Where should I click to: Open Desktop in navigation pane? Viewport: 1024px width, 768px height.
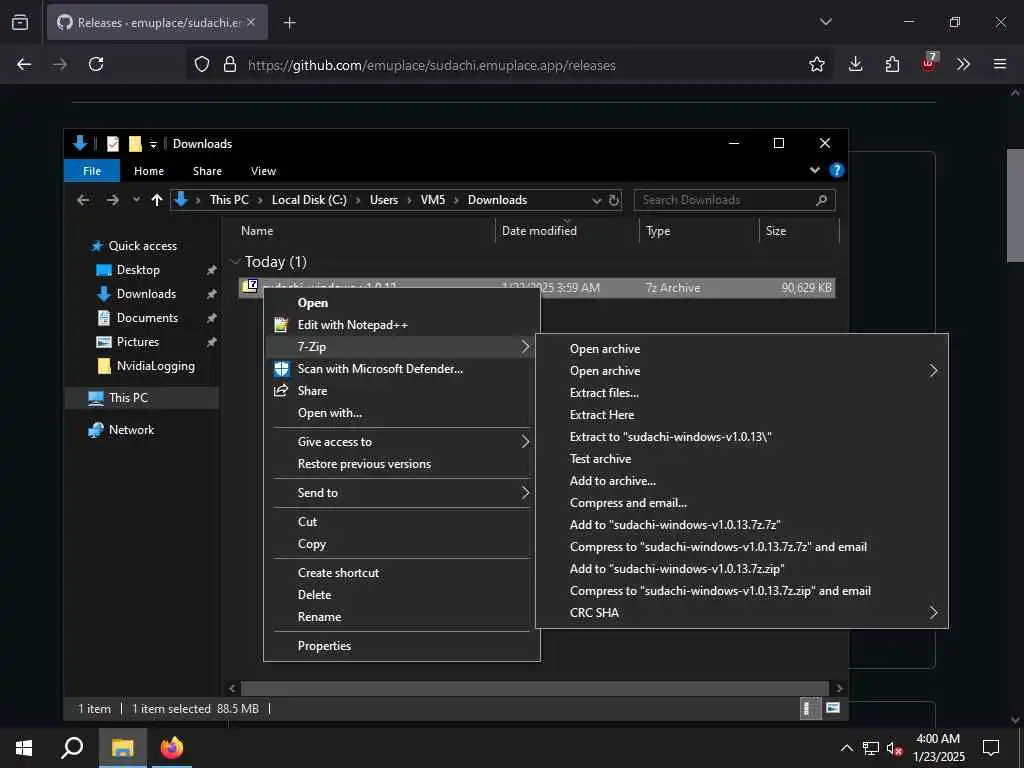[x=138, y=270]
